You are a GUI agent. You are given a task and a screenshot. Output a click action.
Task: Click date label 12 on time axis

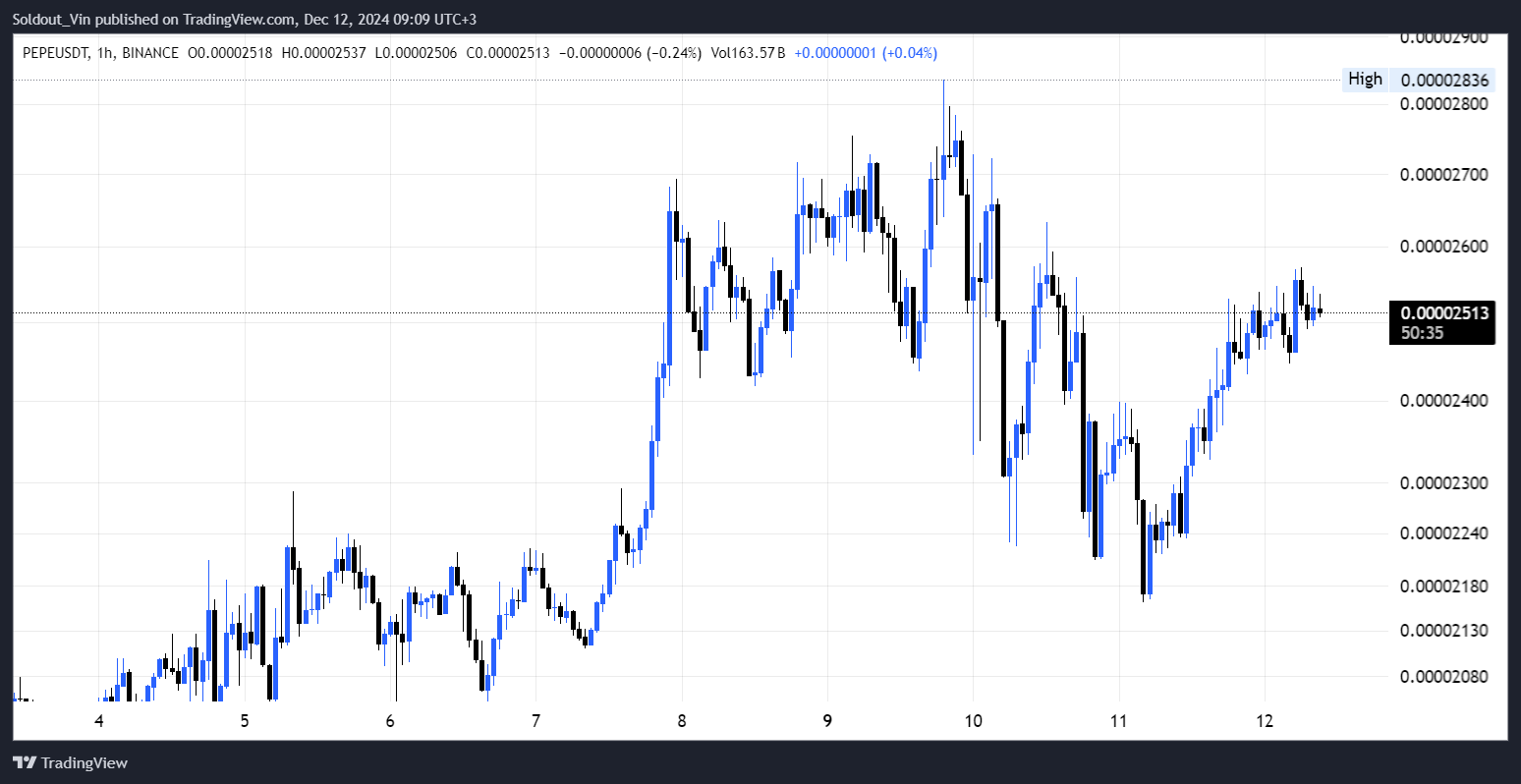click(x=1265, y=721)
